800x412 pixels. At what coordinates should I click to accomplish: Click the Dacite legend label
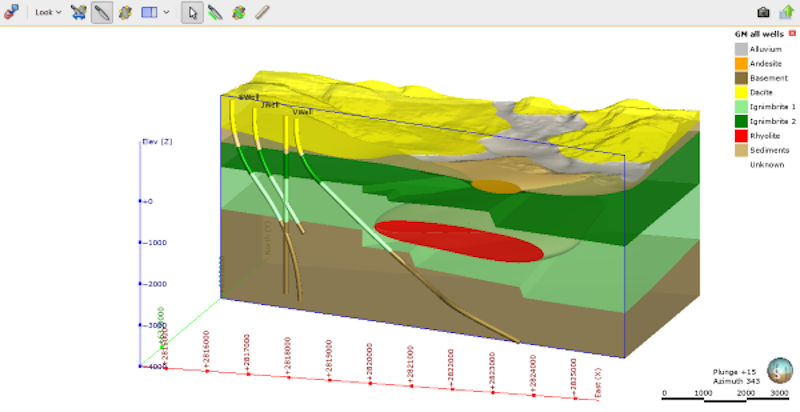click(x=761, y=92)
